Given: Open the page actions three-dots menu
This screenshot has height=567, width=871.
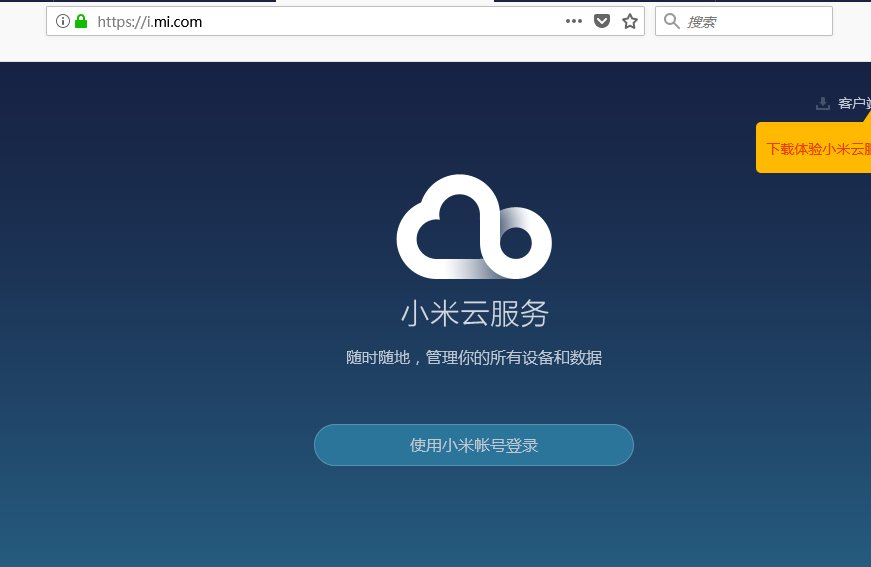Looking at the screenshot, I should (574, 21).
